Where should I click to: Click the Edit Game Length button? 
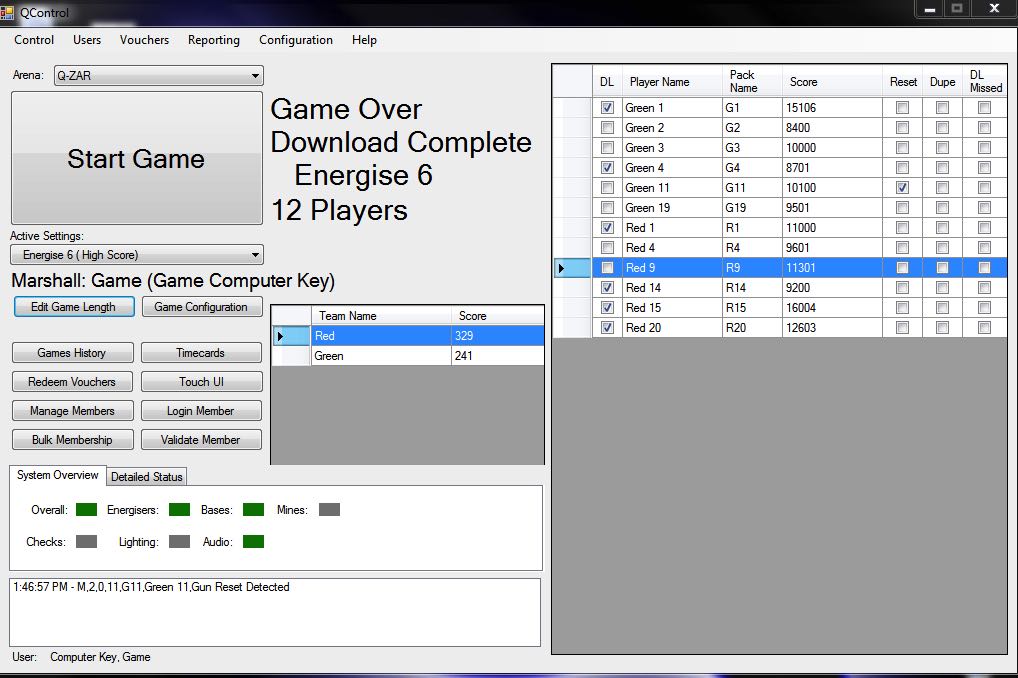(x=73, y=307)
